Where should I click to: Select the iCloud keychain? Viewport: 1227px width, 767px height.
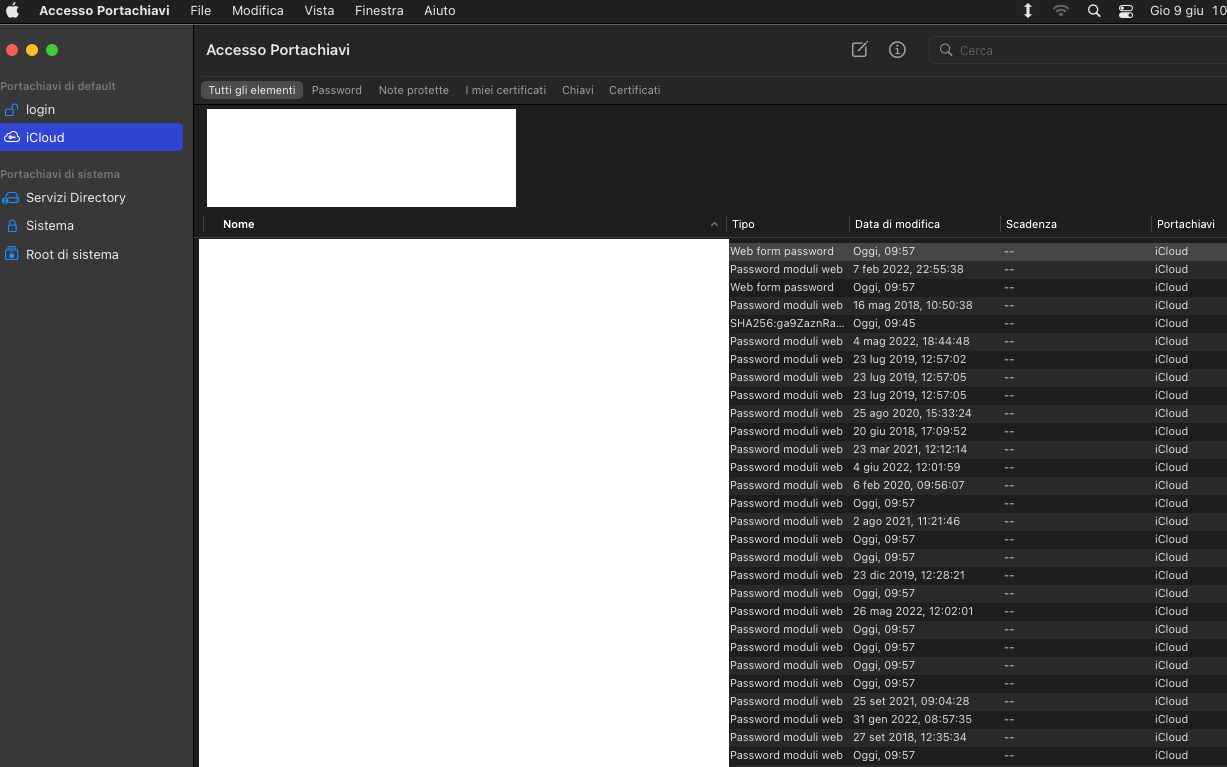[x=91, y=138]
